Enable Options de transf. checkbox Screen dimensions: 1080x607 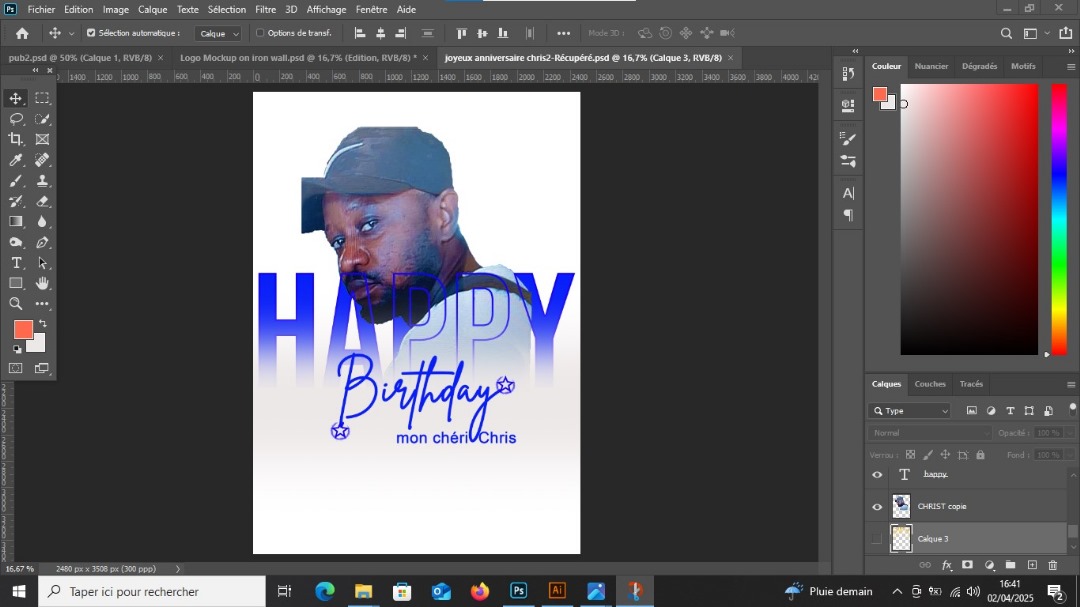[x=260, y=33]
